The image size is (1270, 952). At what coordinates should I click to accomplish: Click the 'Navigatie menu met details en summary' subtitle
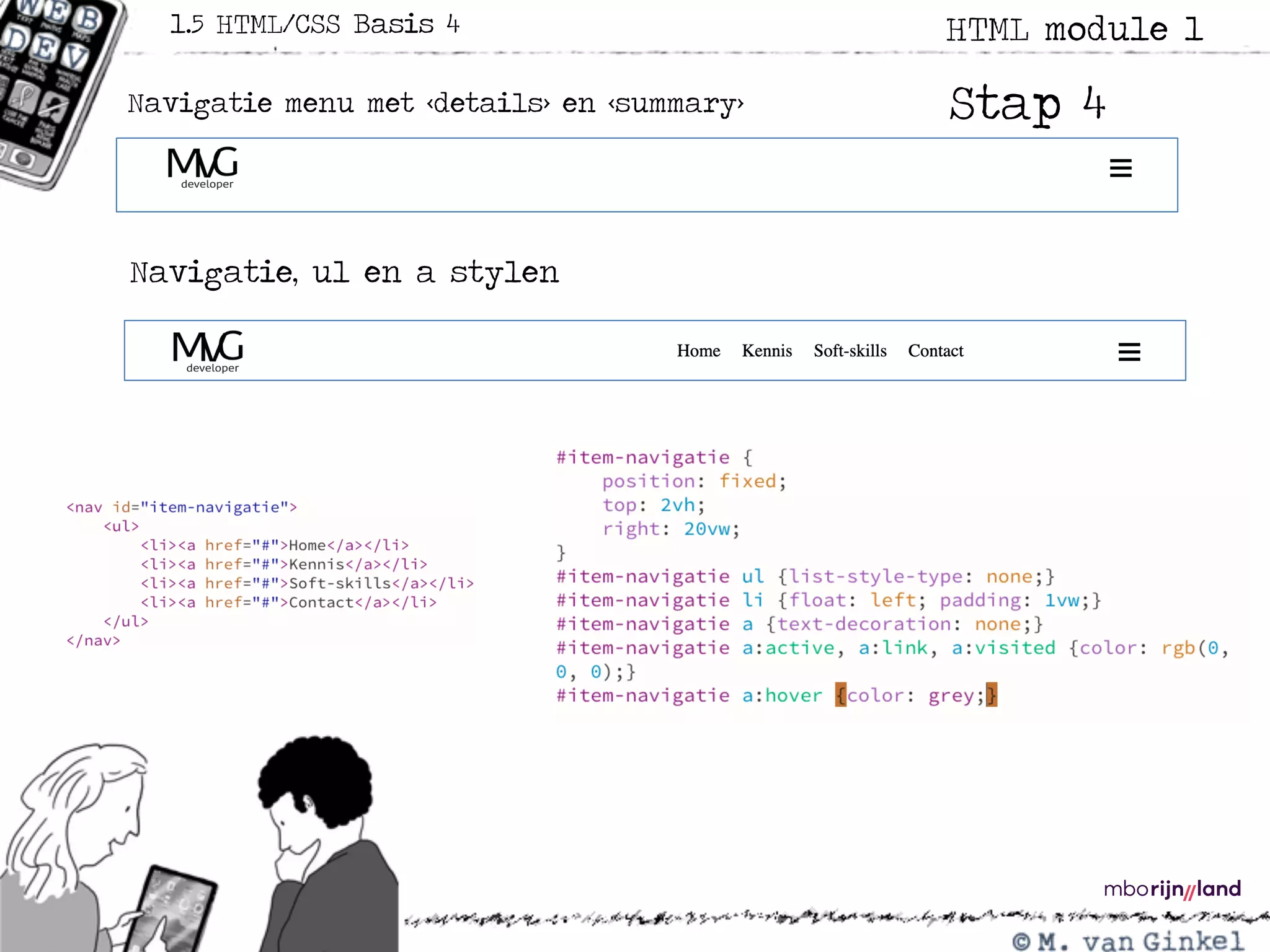tap(435, 104)
